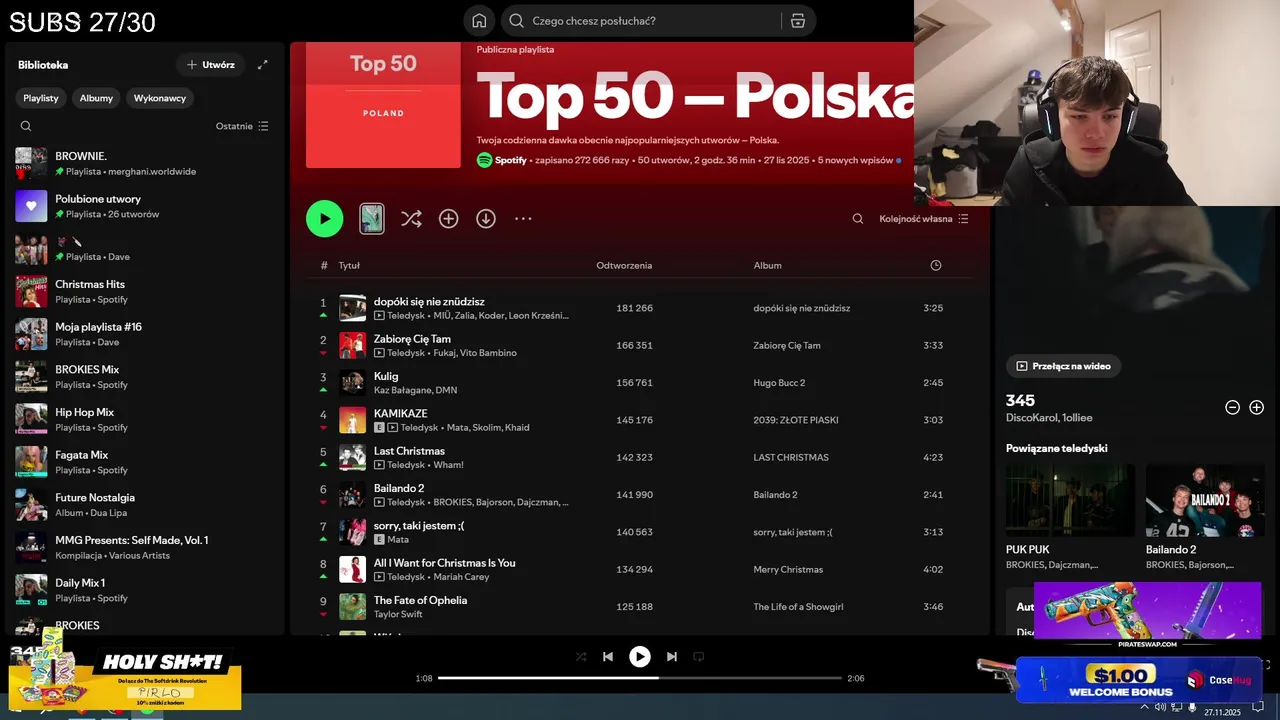1280x720 pixels.
Task: Open the Fagata Mix playlist
Action: tap(145, 462)
